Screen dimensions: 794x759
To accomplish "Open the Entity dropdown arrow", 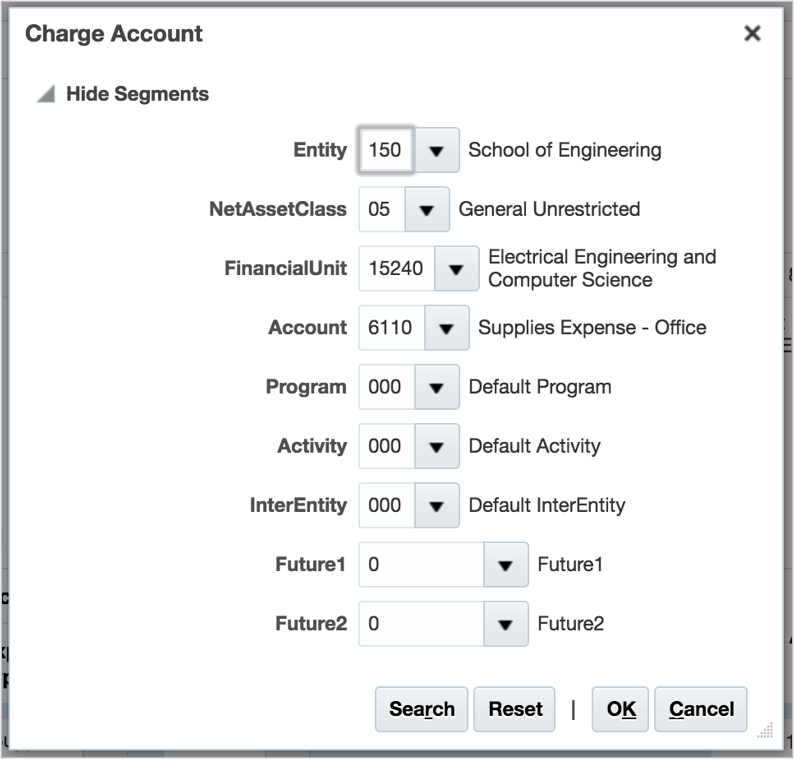I will pyautogui.click(x=436, y=150).
